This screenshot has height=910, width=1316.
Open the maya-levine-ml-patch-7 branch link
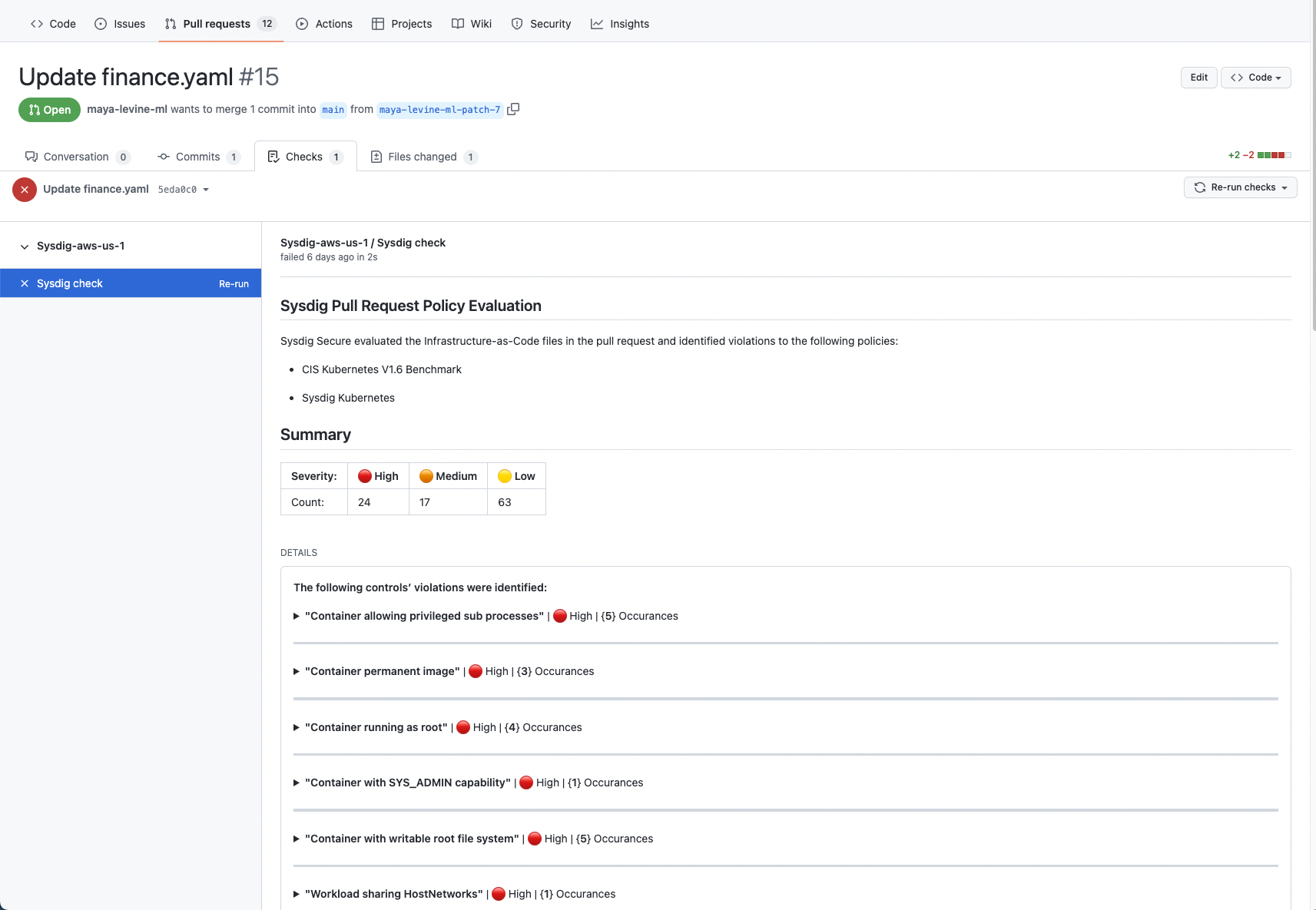coord(439,109)
